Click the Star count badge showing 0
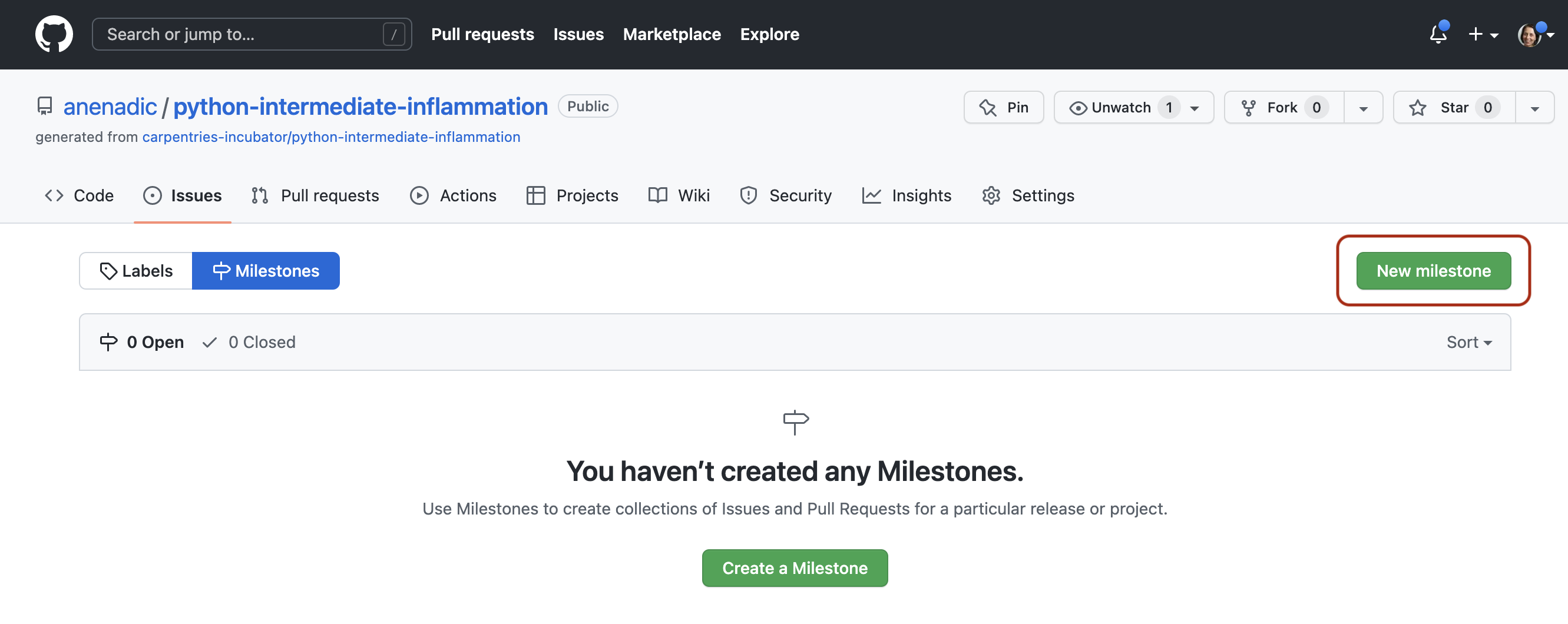Viewport: 1568px width, 624px height. (1487, 108)
